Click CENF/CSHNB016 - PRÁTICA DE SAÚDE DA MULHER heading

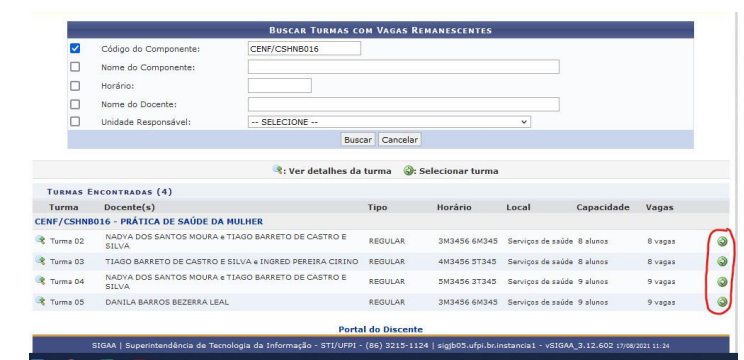pyautogui.click(x=149, y=222)
